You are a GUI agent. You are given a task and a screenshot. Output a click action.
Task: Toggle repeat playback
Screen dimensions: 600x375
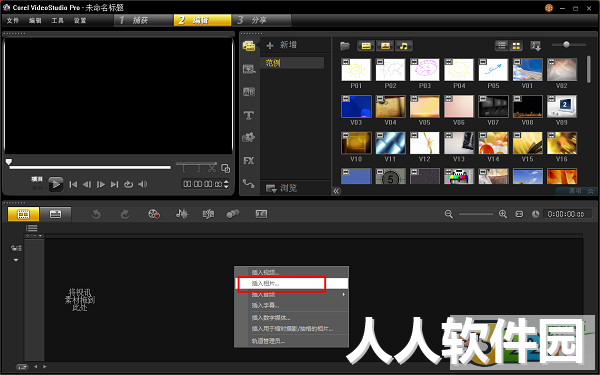[x=128, y=184]
